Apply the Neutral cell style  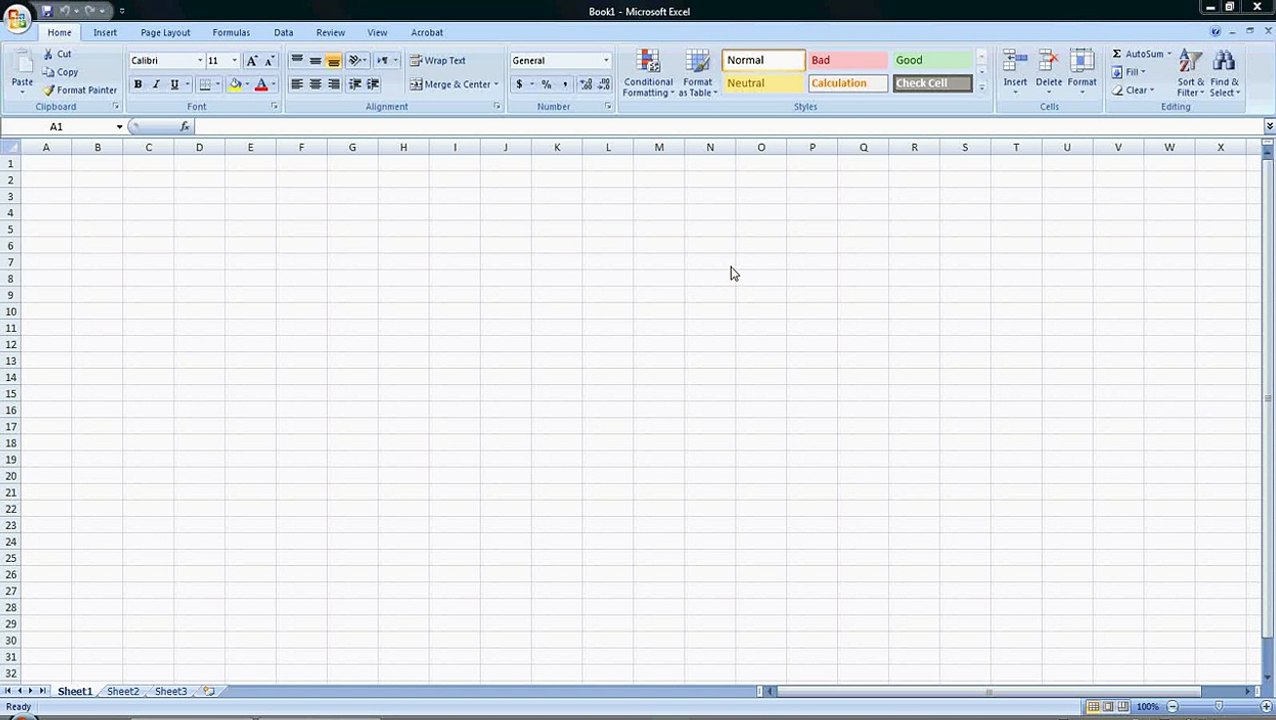coord(764,83)
